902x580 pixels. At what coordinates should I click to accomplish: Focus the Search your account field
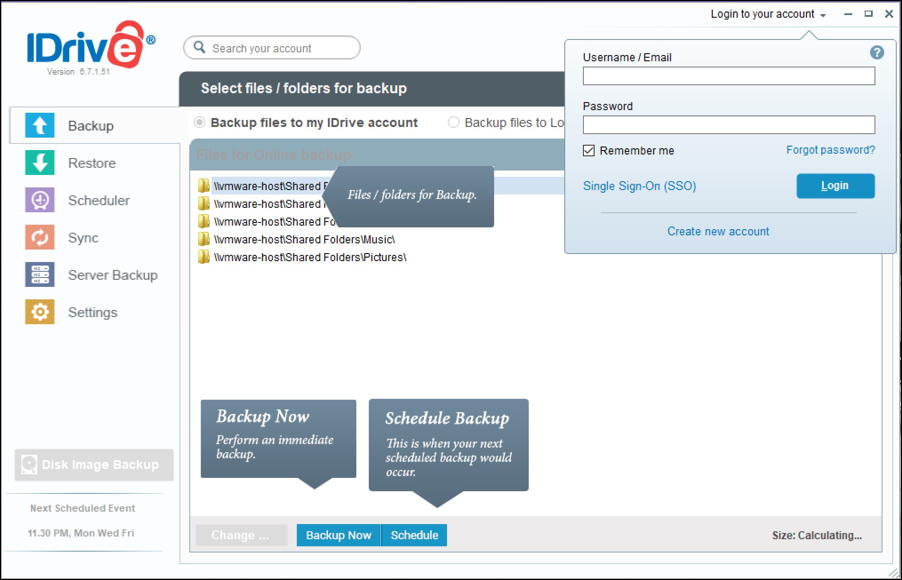pos(272,48)
